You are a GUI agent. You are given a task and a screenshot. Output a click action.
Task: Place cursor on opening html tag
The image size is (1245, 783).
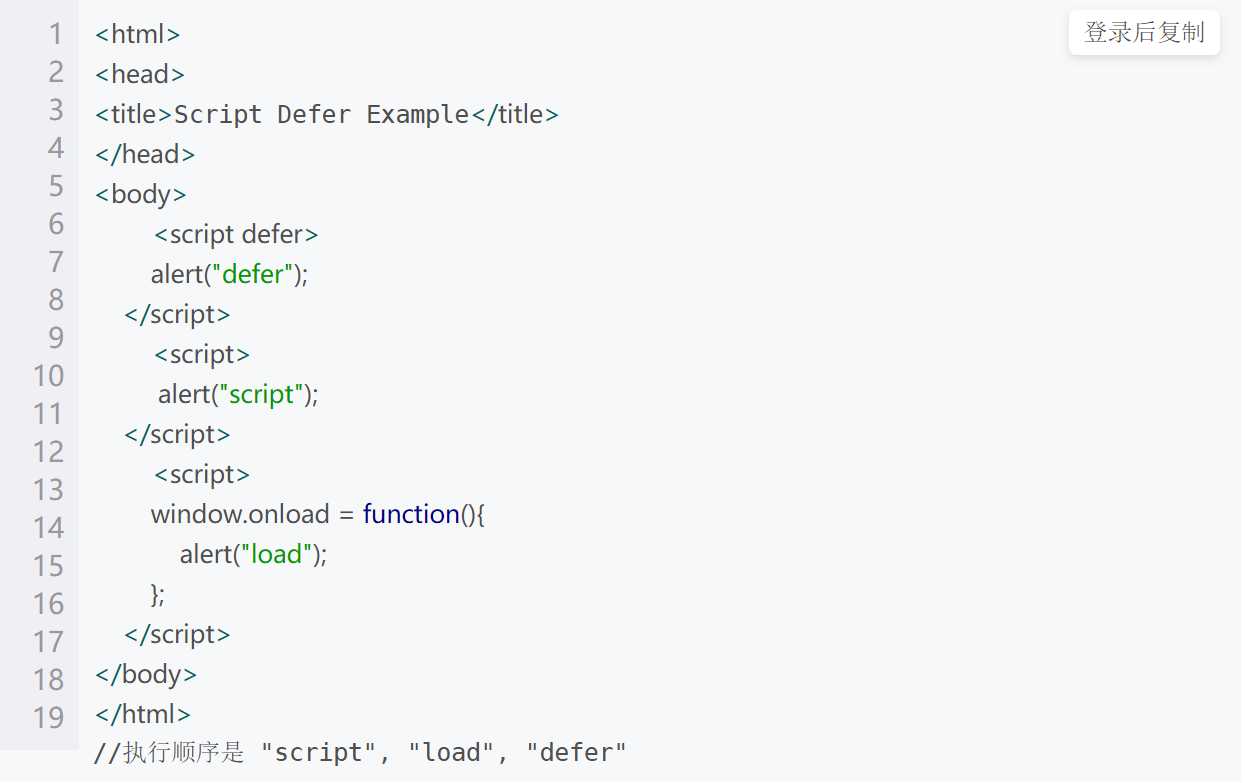137,34
